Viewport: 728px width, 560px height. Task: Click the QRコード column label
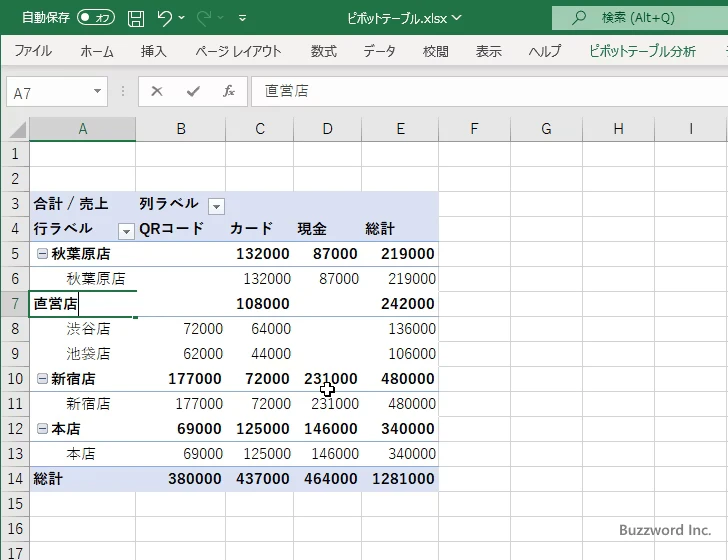(171, 228)
